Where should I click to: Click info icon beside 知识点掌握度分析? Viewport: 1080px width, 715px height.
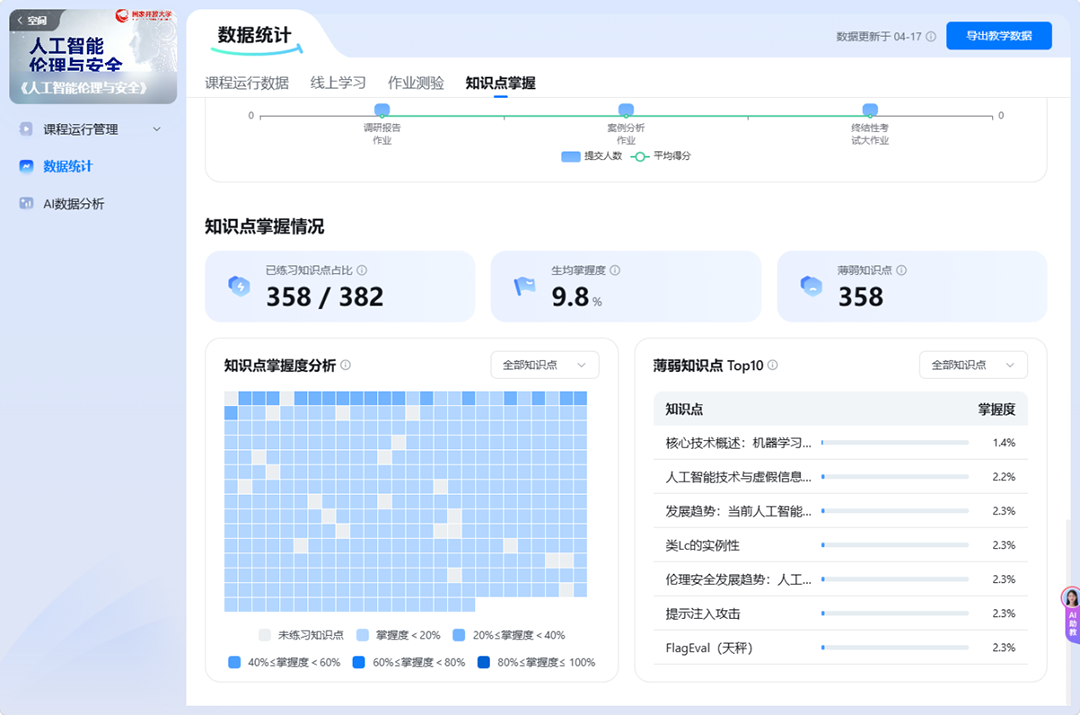pos(346,365)
